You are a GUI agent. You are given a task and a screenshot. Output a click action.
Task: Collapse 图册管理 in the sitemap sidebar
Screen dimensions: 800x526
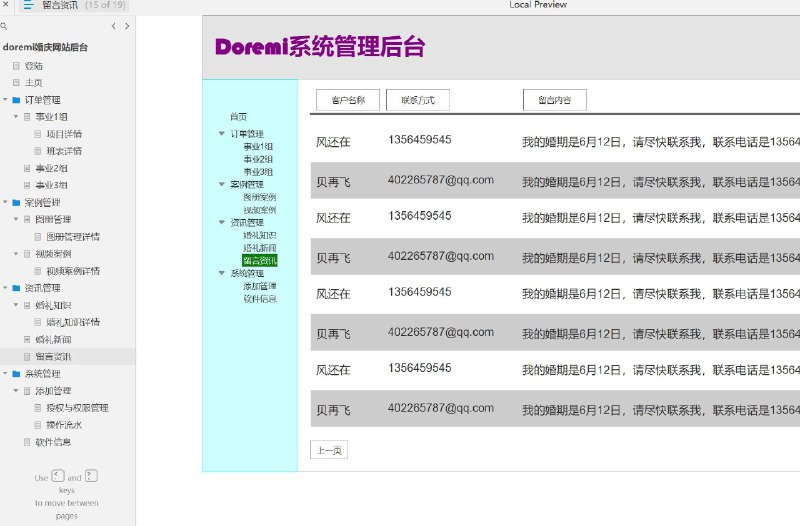click(16, 219)
